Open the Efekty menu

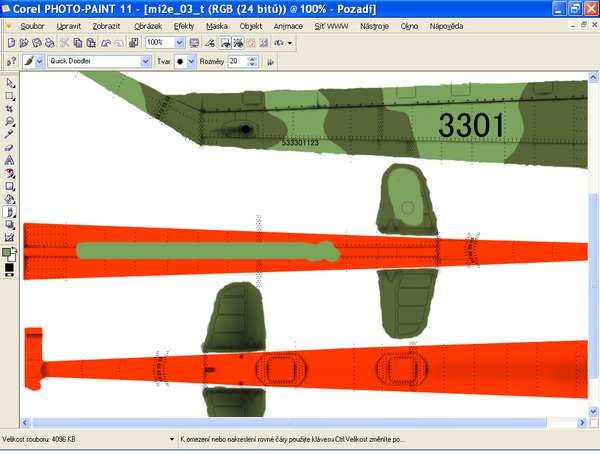point(184,25)
